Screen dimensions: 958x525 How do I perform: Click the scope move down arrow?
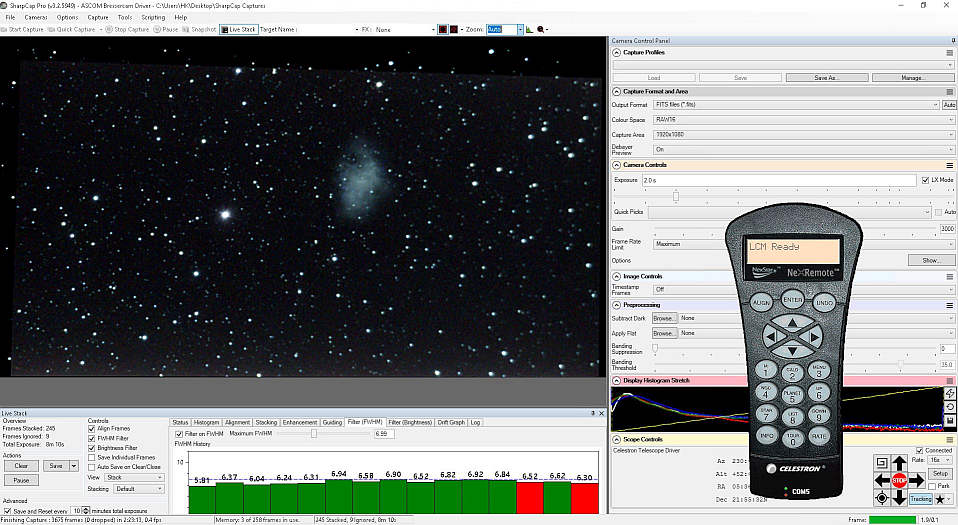(899, 497)
